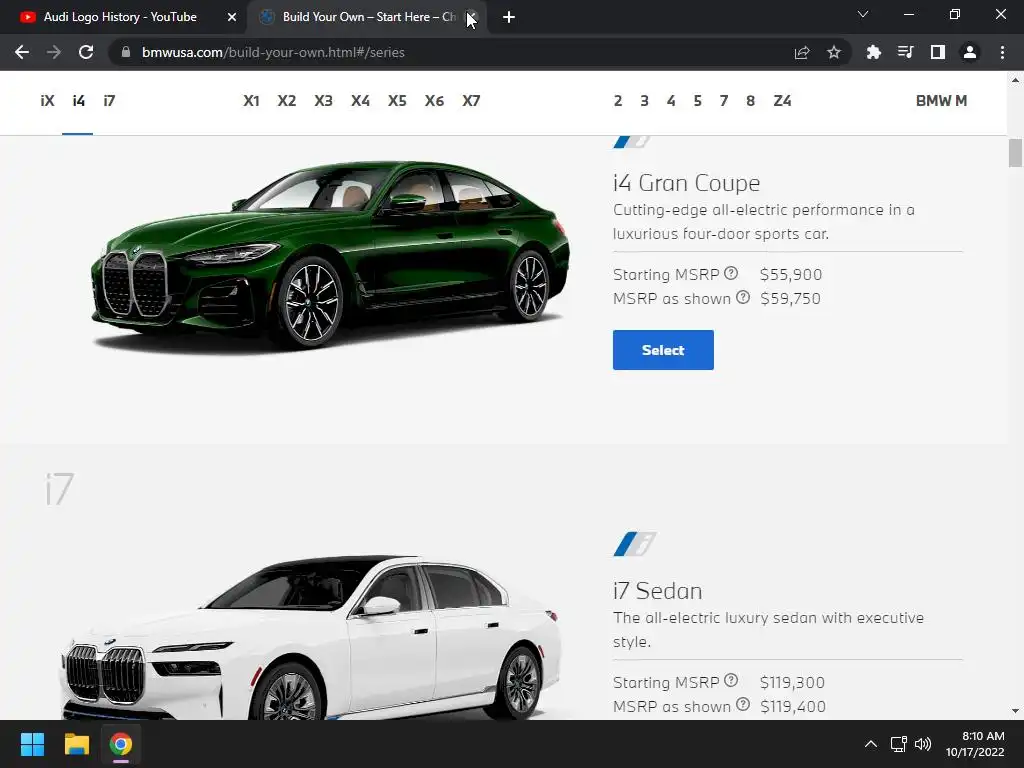1024x768 pixels.
Task: Jump to the X3 series
Action: coord(323,101)
